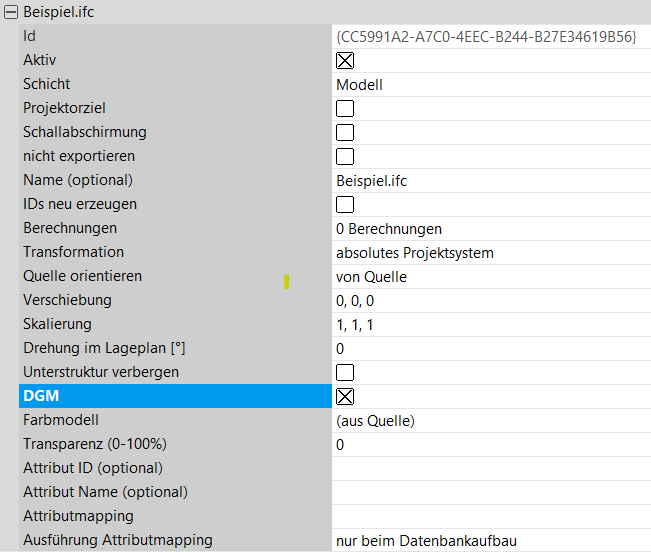Enable the Projektorziel checkbox
The width and height of the screenshot is (651, 552).
click(x=345, y=108)
